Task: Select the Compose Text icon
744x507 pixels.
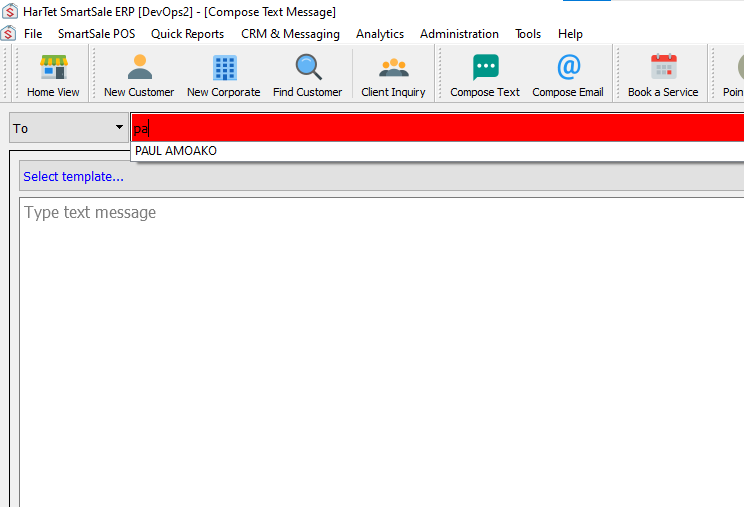Action: click(485, 75)
